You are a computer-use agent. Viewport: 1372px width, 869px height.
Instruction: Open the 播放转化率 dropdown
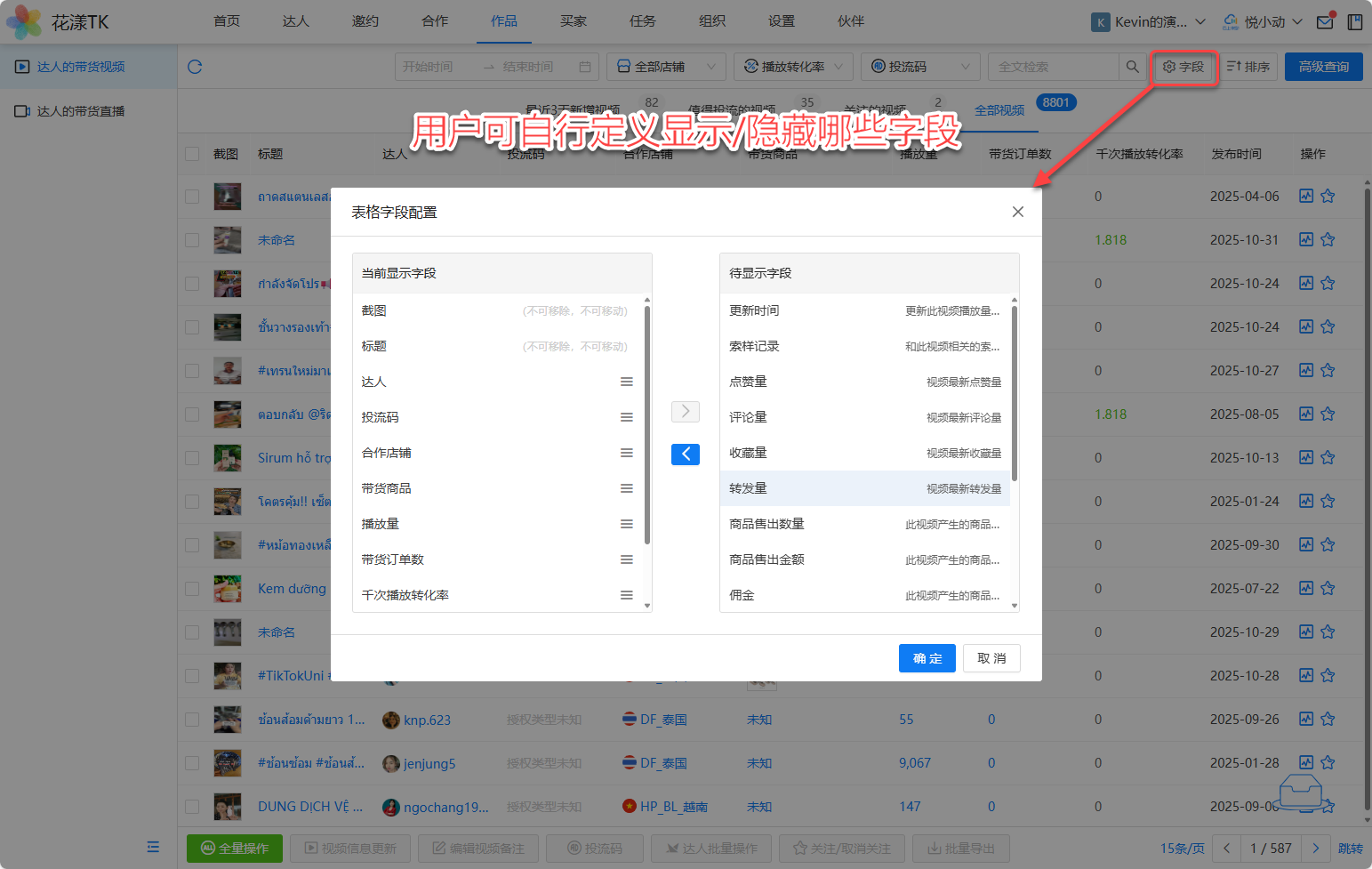tap(793, 67)
